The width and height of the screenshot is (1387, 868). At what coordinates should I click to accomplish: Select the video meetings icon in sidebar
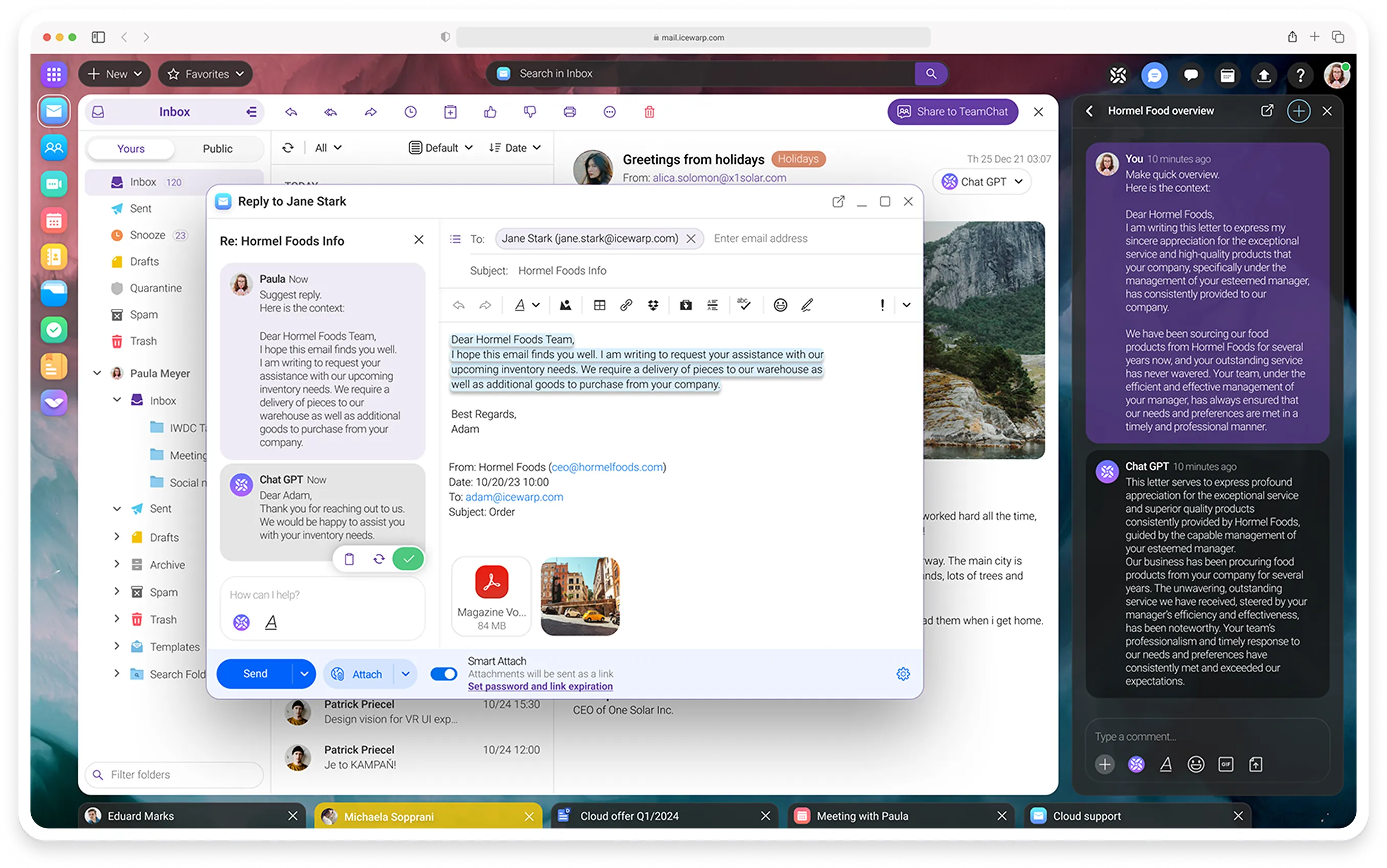coord(54,184)
